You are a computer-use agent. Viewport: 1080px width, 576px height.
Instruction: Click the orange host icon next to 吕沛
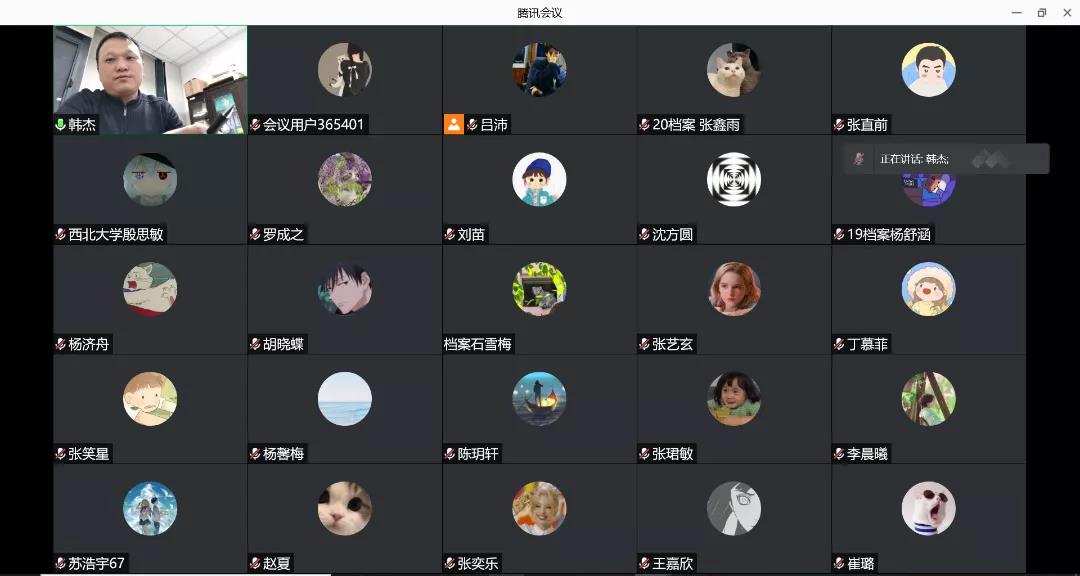click(x=454, y=124)
